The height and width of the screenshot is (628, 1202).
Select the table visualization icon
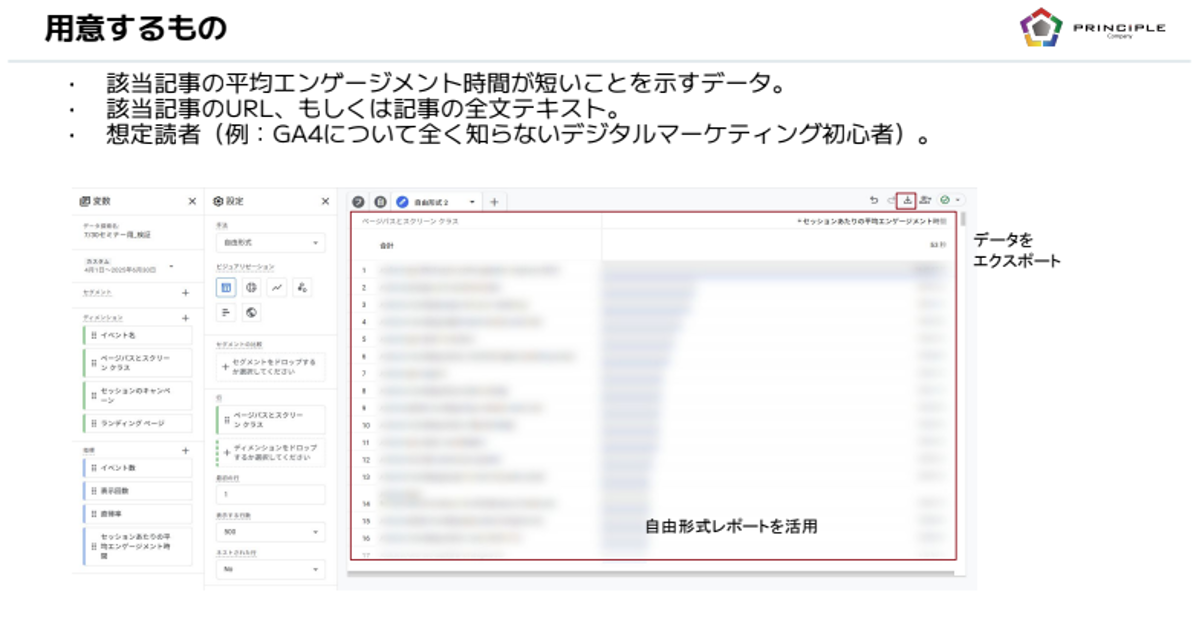(227, 287)
